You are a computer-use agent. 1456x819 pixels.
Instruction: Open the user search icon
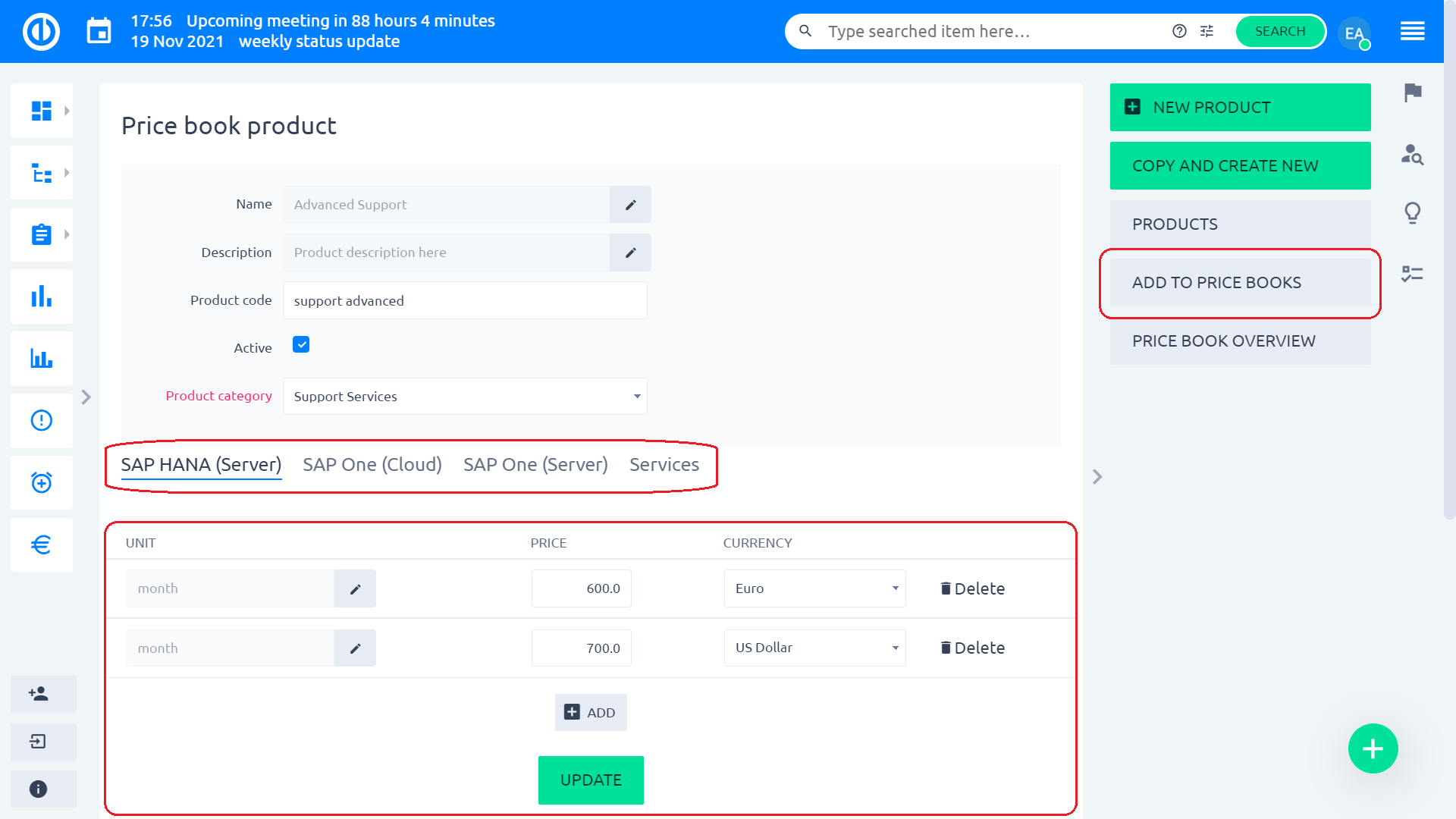[1412, 155]
